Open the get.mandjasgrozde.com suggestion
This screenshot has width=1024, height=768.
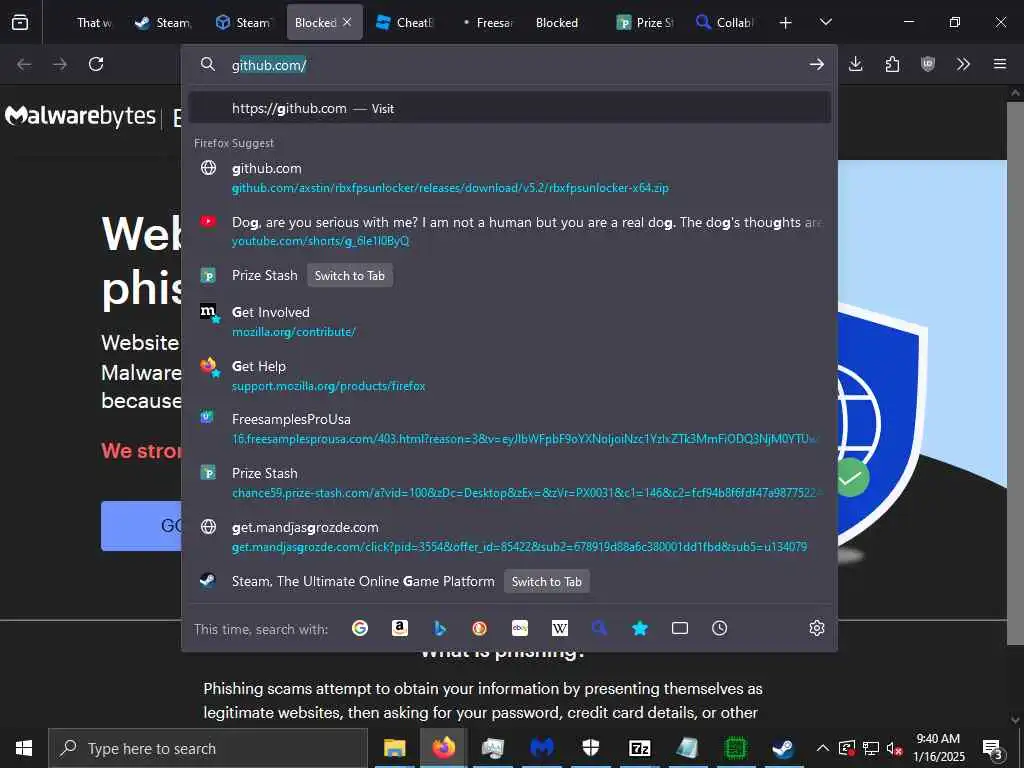pos(509,536)
